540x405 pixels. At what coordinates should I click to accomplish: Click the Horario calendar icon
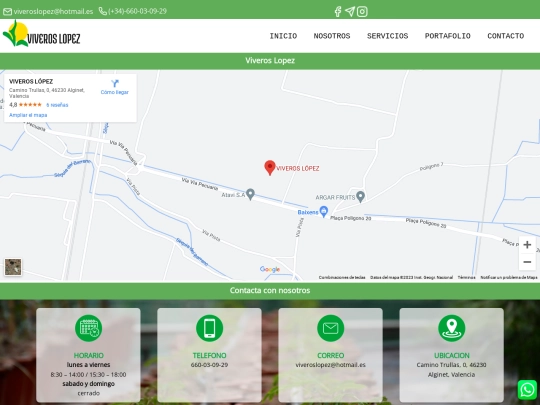click(89, 328)
